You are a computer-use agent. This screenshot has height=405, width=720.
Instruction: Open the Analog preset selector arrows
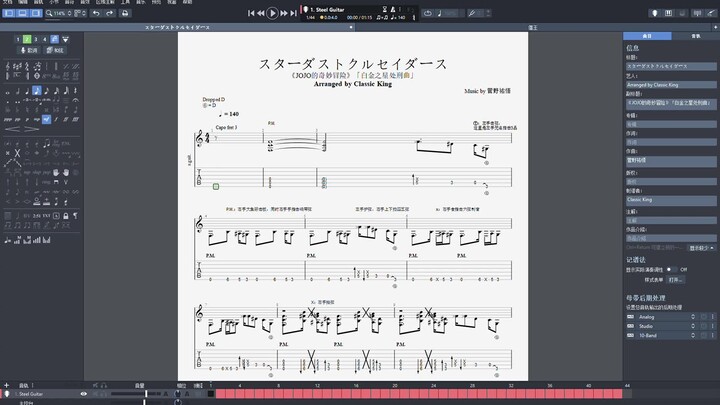pyautogui.click(x=693, y=317)
